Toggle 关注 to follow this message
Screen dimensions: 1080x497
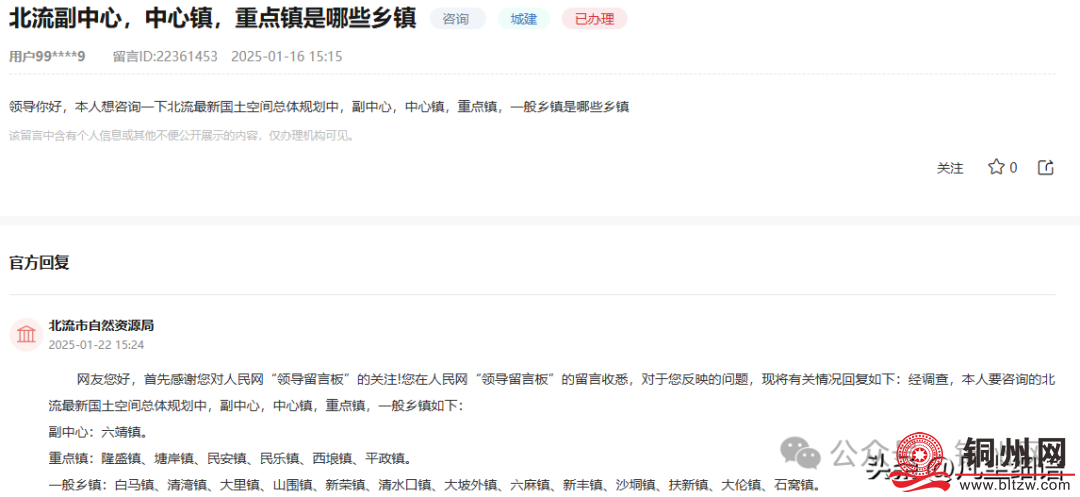950,168
